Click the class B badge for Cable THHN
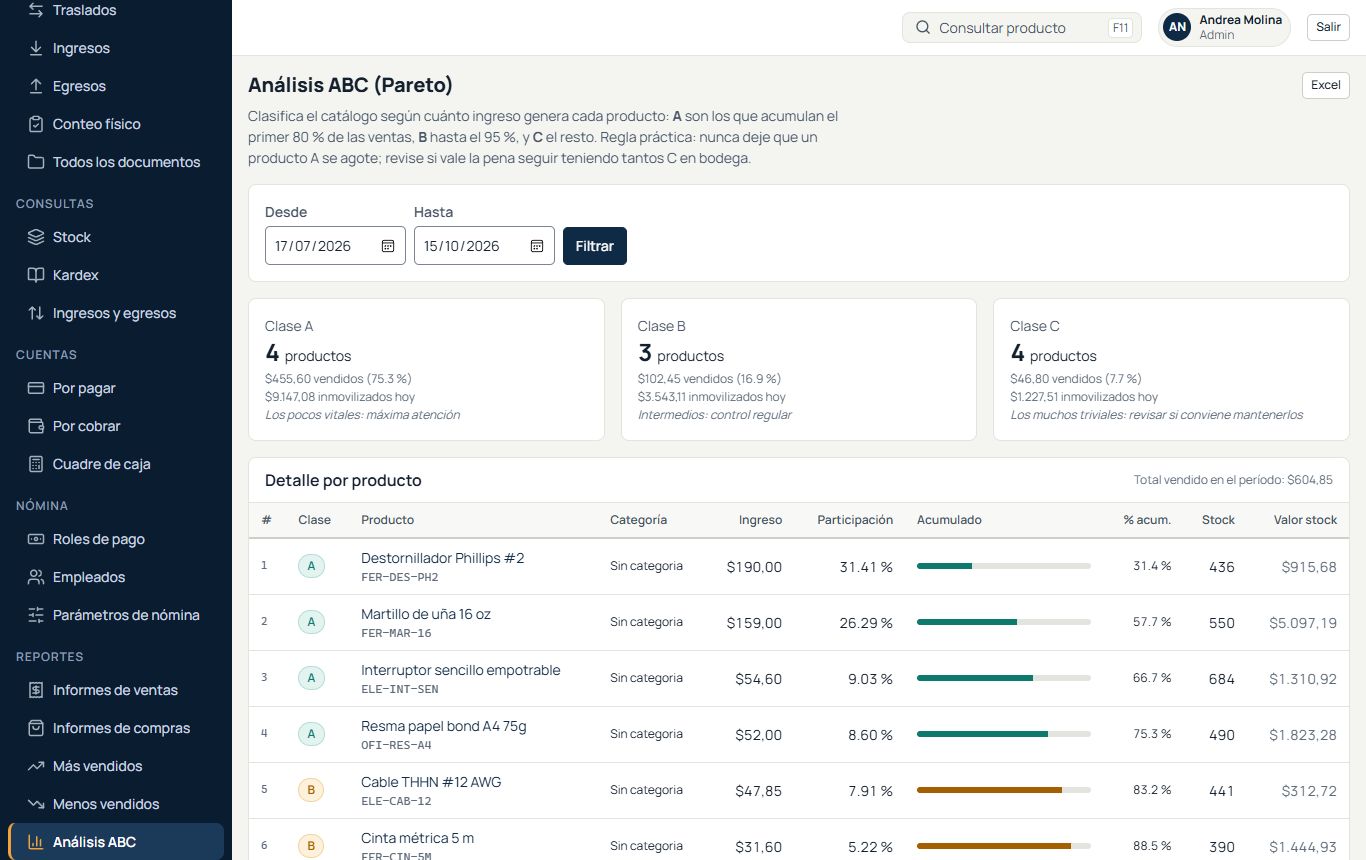This screenshot has width=1366, height=860. pos(311,790)
